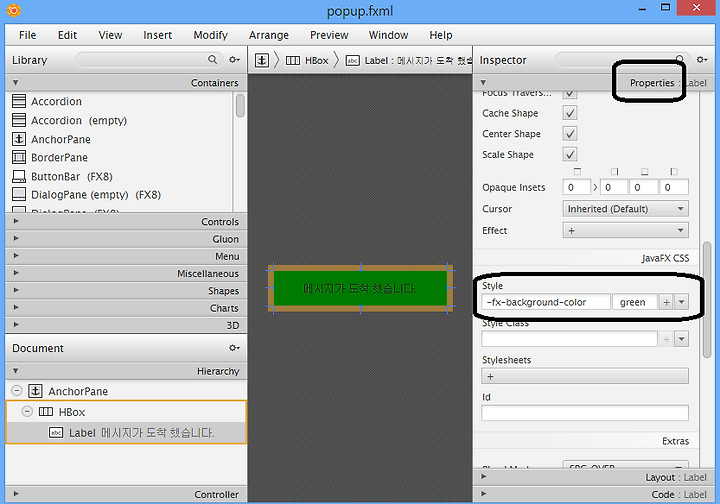Click the Library search field

(149, 60)
